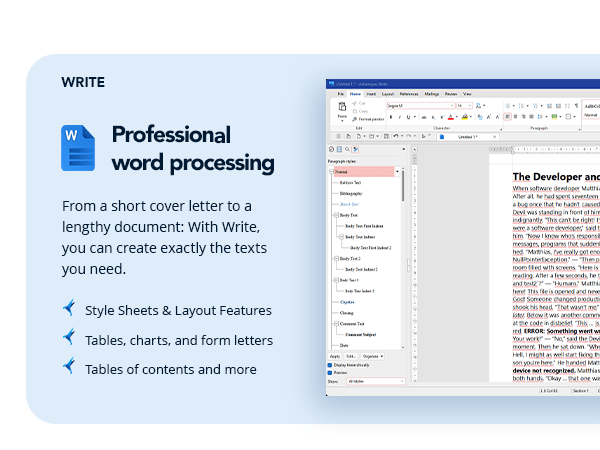Collapse the Body Text 2 node
600x450 pixels.
point(336,259)
